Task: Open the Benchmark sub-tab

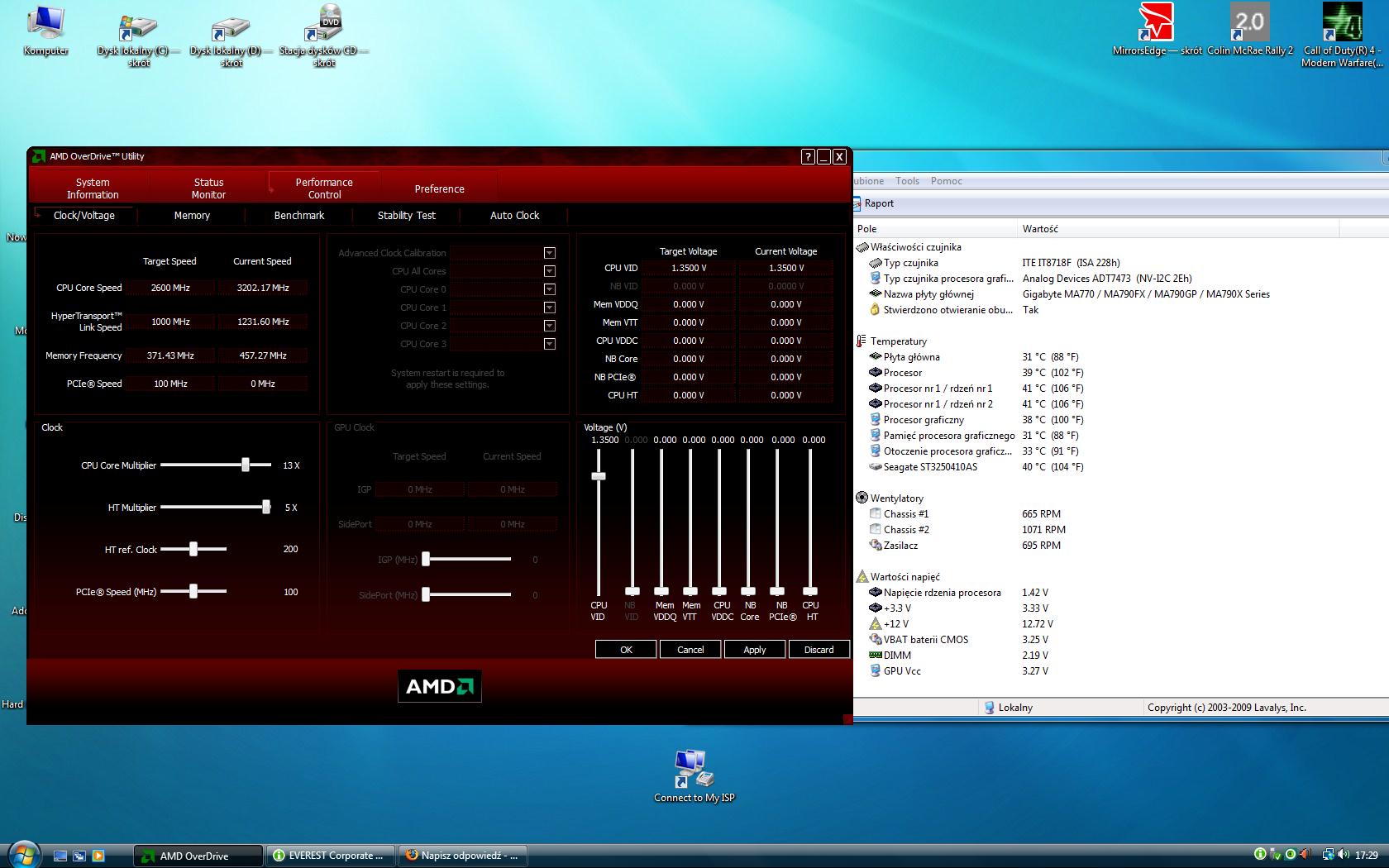Action: (x=299, y=215)
